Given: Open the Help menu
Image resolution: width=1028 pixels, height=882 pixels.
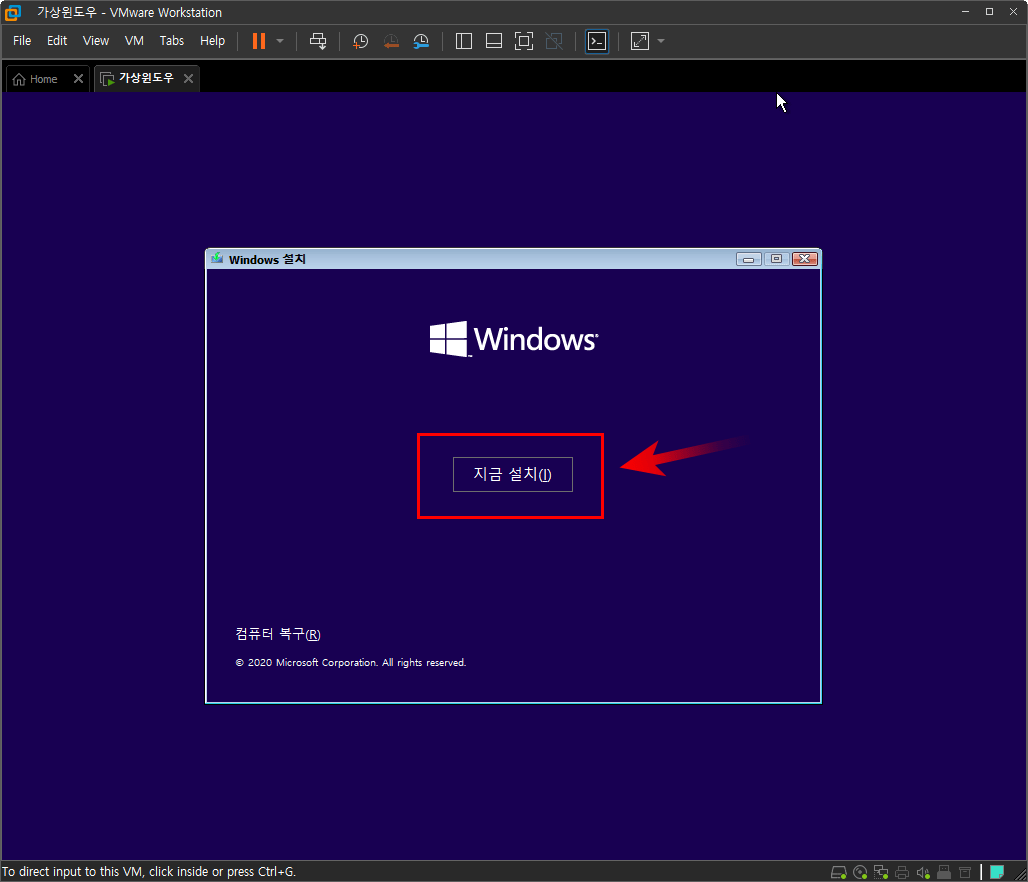Looking at the screenshot, I should (212, 41).
